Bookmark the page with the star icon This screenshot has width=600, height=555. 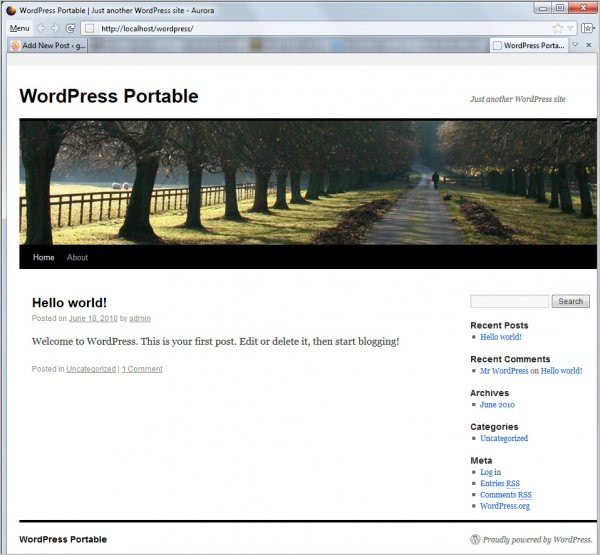point(558,28)
